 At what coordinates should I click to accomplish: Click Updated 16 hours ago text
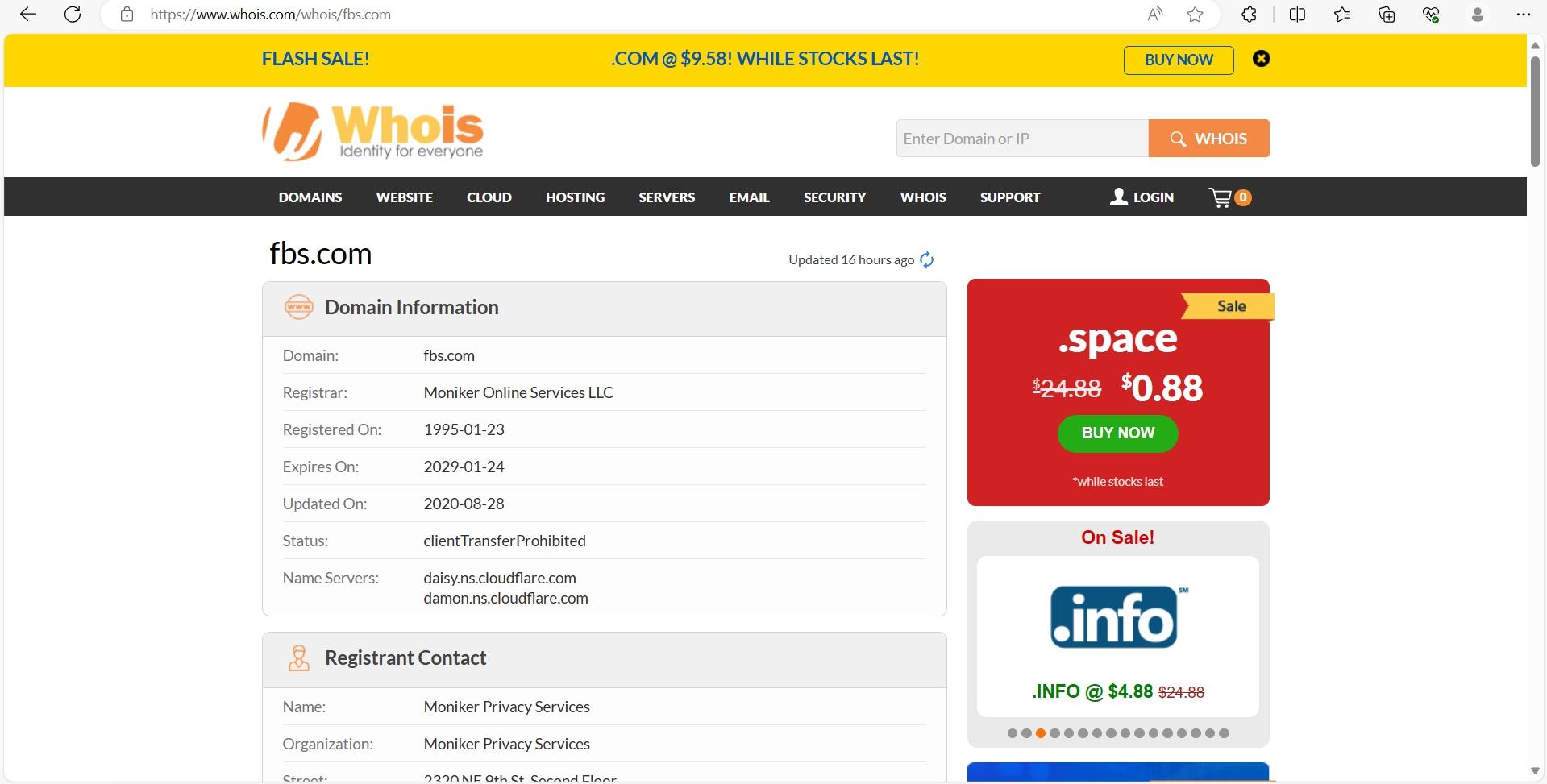(x=851, y=259)
